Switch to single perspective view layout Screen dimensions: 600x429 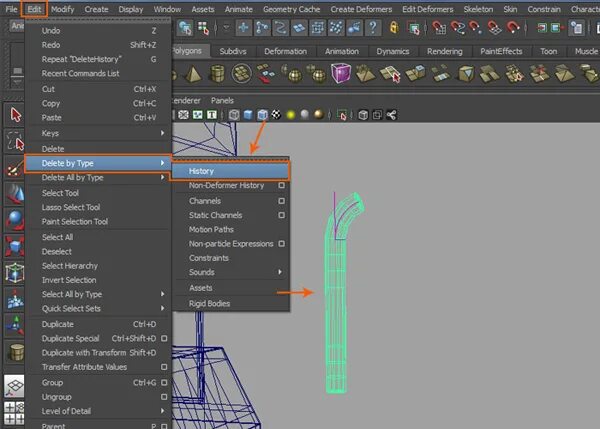point(14,386)
